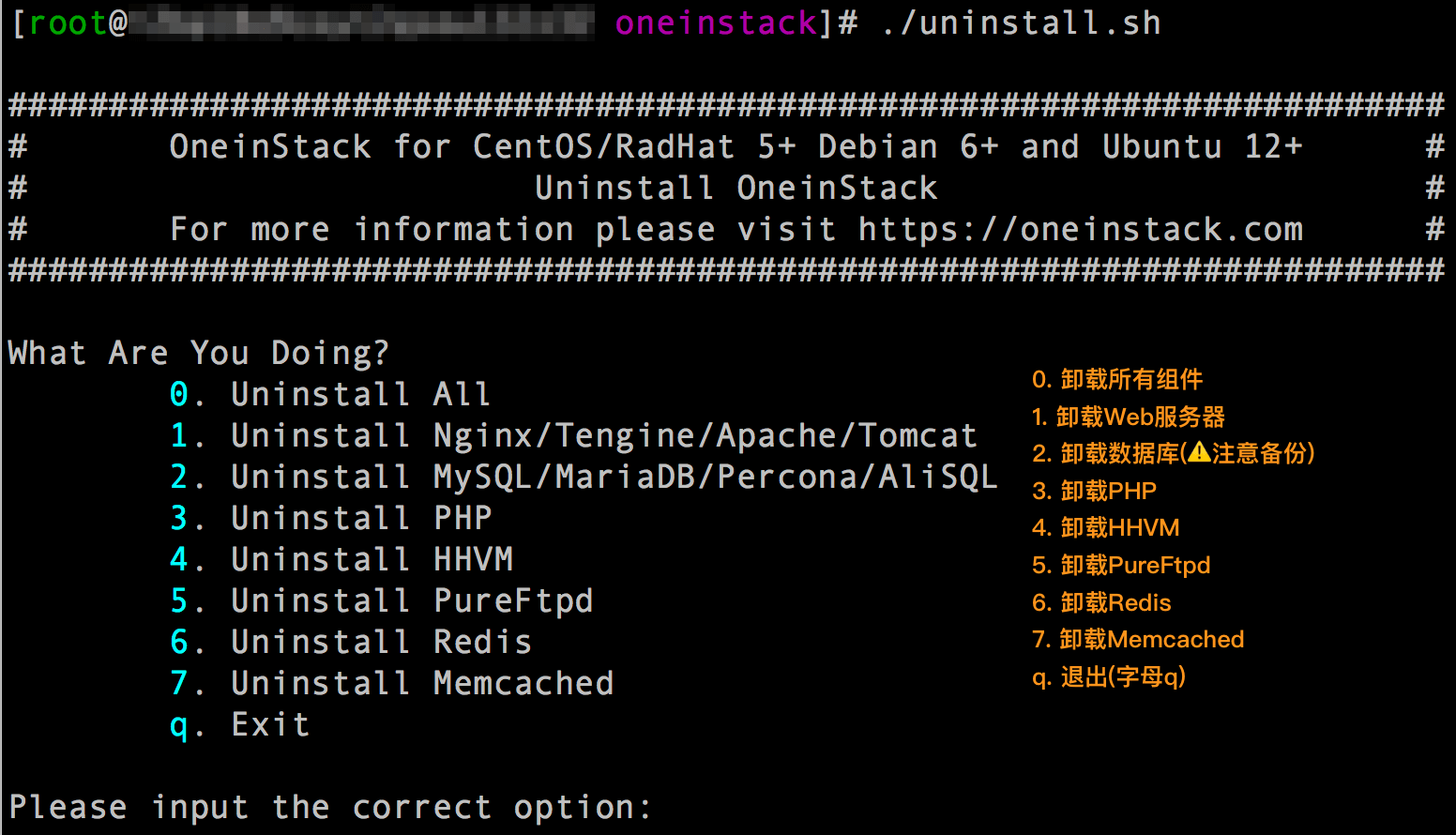Click the Uninstall PHP option
Screen dimensions: 1456x835
click(330, 519)
